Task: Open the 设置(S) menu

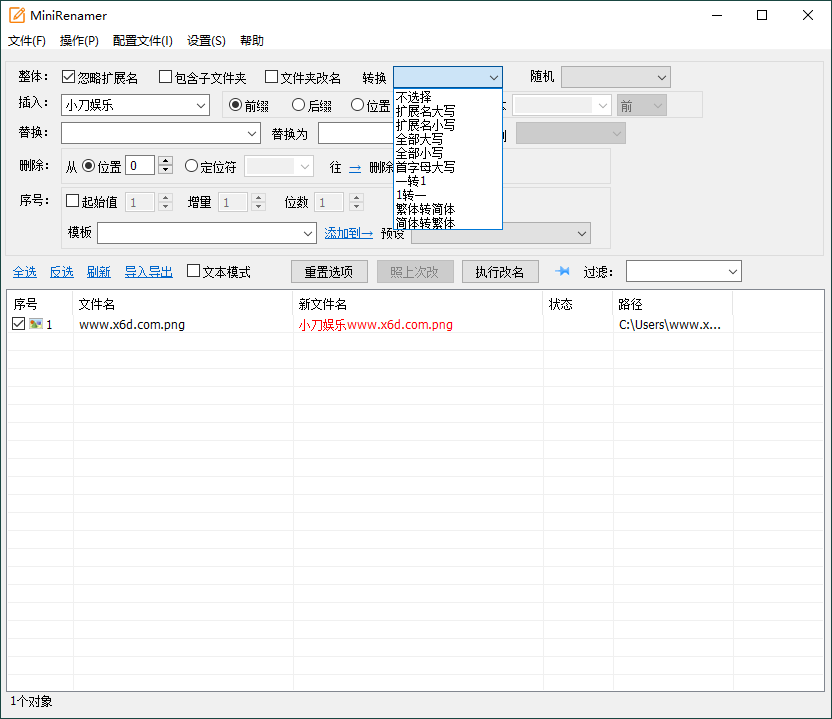Action: click(x=205, y=41)
